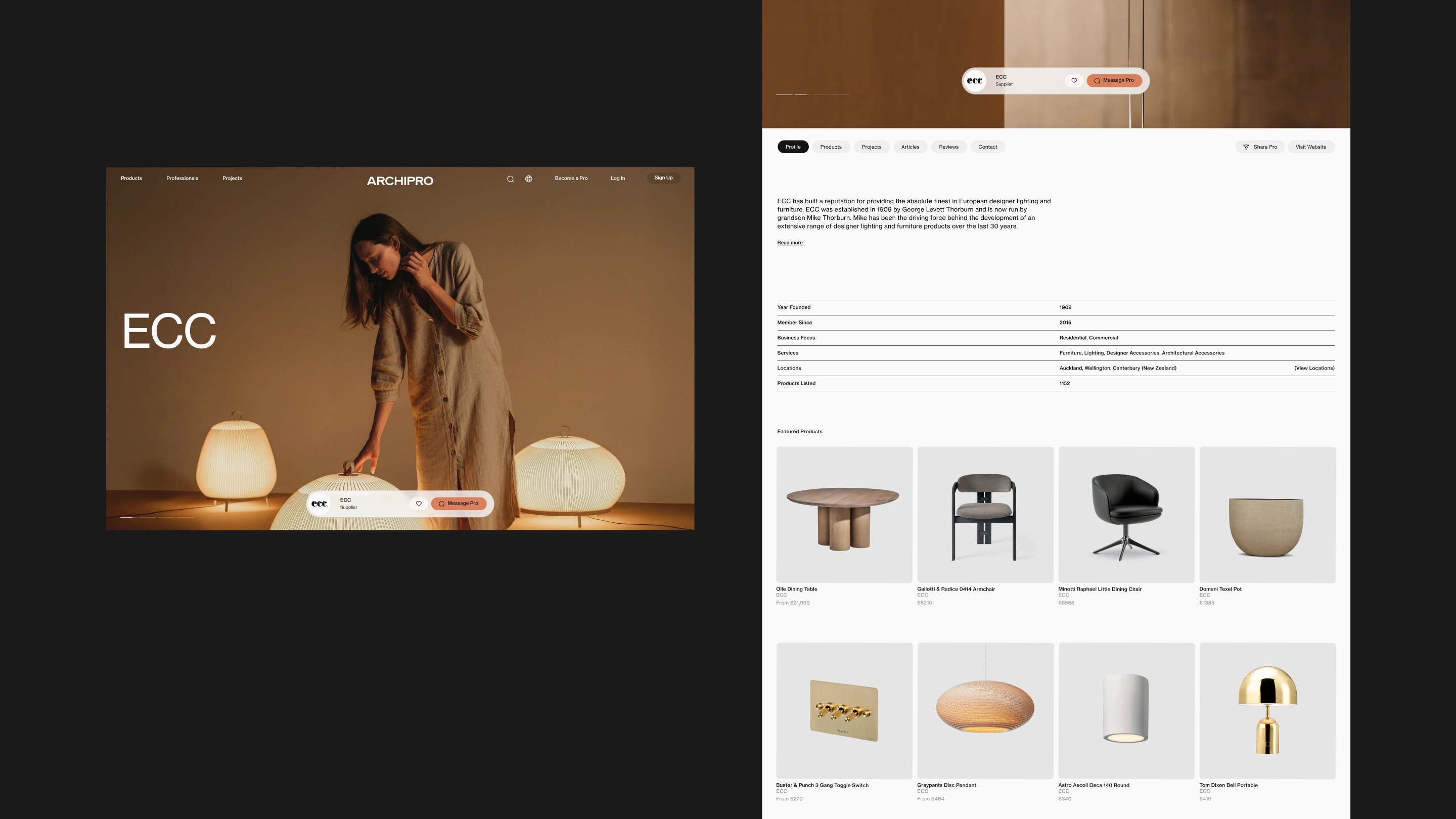Open the Projects nav item in hero header
This screenshot has width=1456, height=819.
(233, 178)
